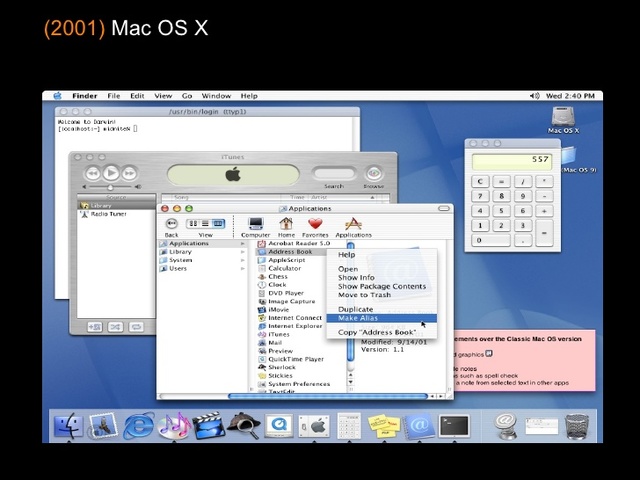Click the Trash in the Dock
Screen dimensions: 640x480
(x=577, y=426)
